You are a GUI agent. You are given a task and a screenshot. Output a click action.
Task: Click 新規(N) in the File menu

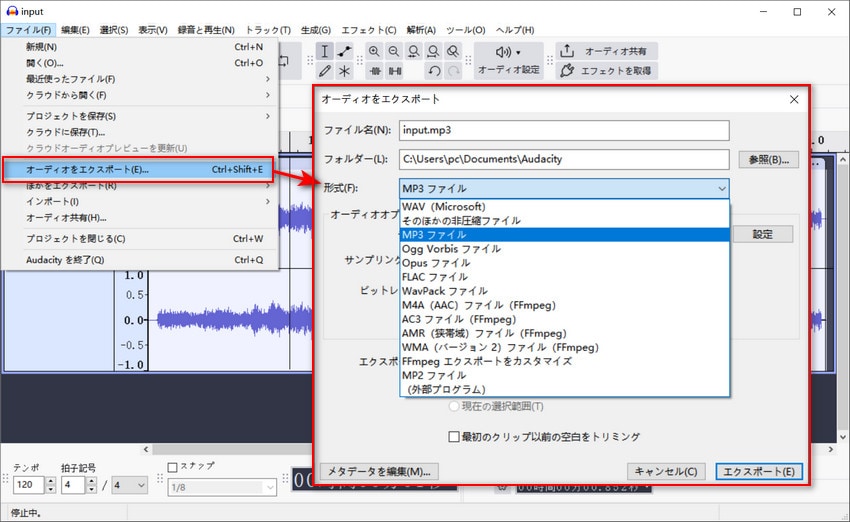(x=140, y=47)
